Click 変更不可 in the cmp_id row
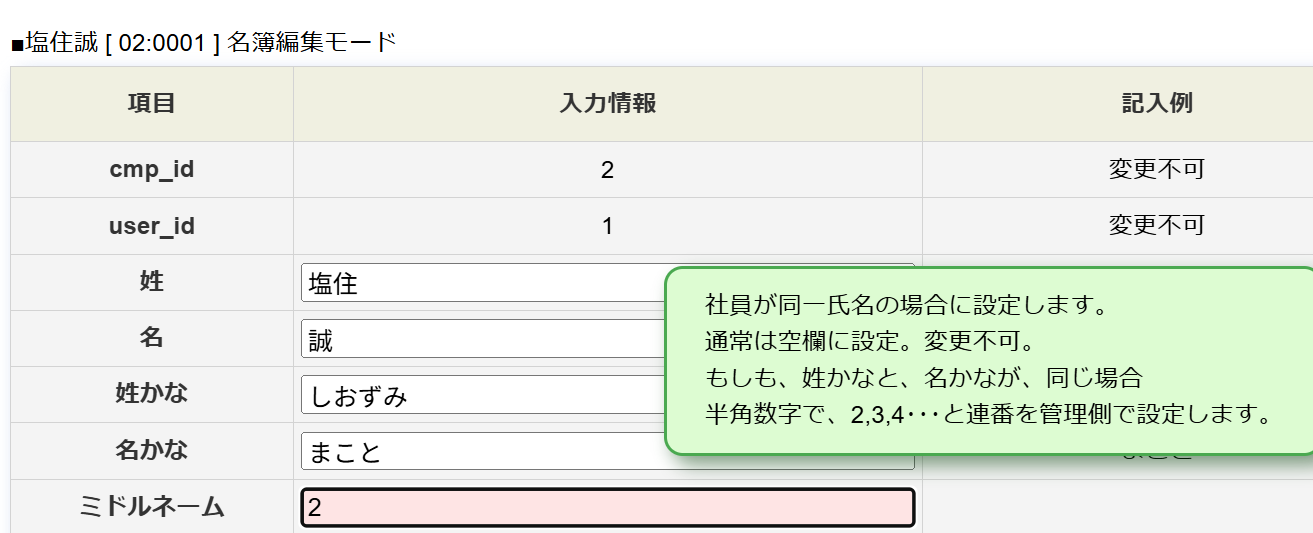The height and width of the screenshot is (533, 1313). click(x=1157, y=169)
